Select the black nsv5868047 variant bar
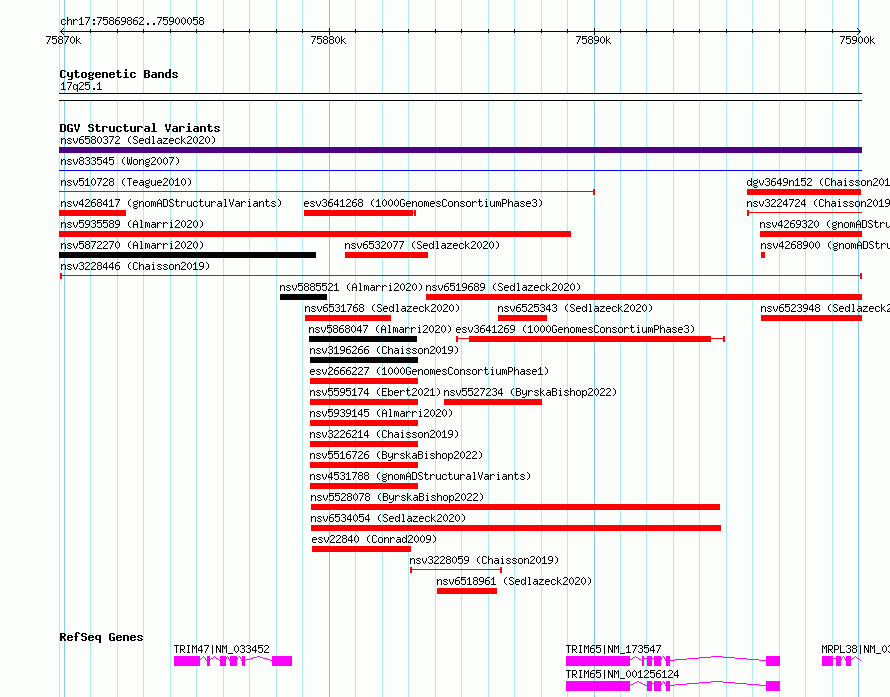The width and height of the screenshot is (890, 697). pos(363,339)
